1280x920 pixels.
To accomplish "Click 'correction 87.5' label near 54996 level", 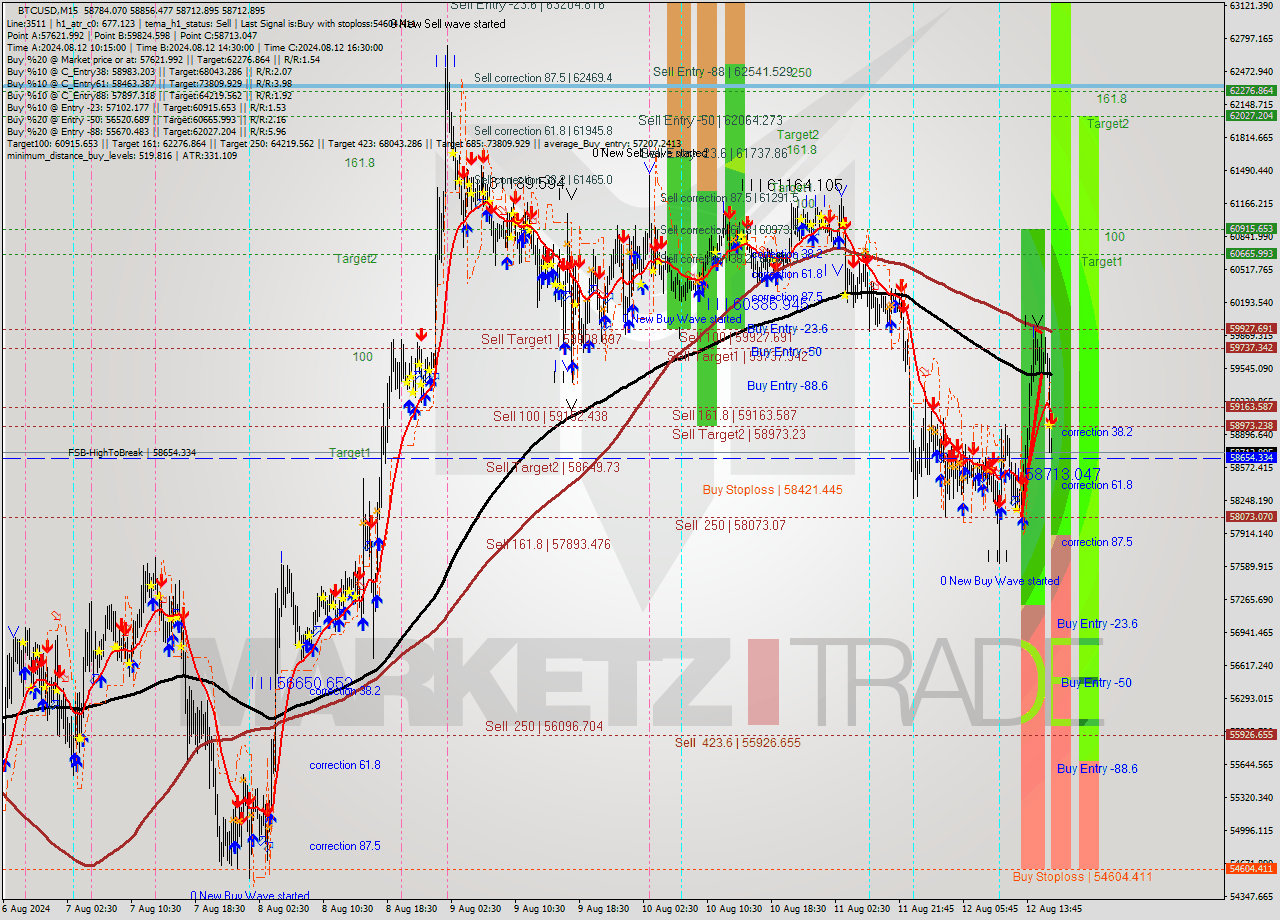I will pos(345,846).
